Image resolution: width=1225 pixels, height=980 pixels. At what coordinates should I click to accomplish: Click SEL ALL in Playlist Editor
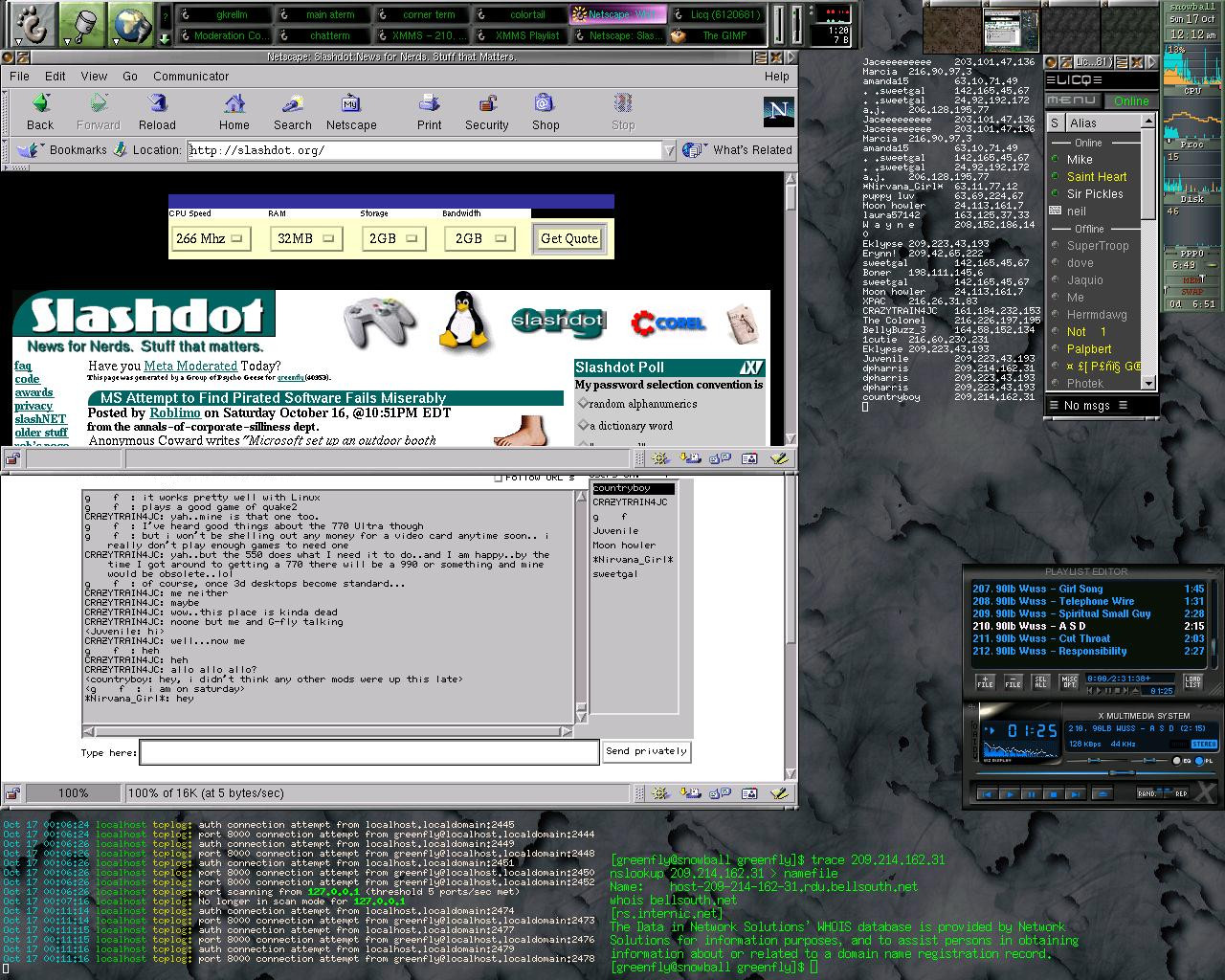[1040, 682]
